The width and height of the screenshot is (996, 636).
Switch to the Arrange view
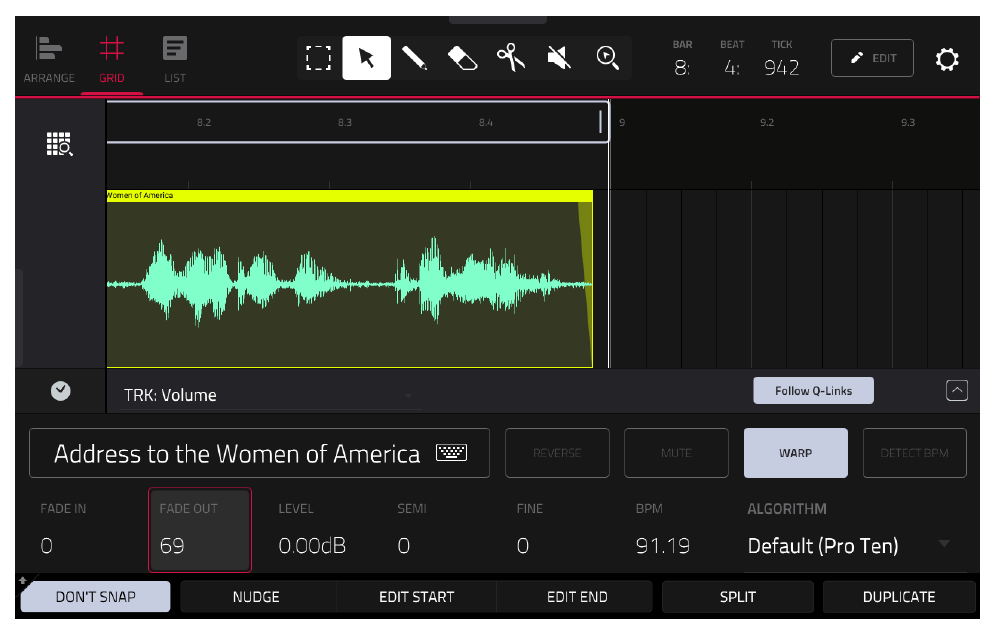click(x=49, y=60)
